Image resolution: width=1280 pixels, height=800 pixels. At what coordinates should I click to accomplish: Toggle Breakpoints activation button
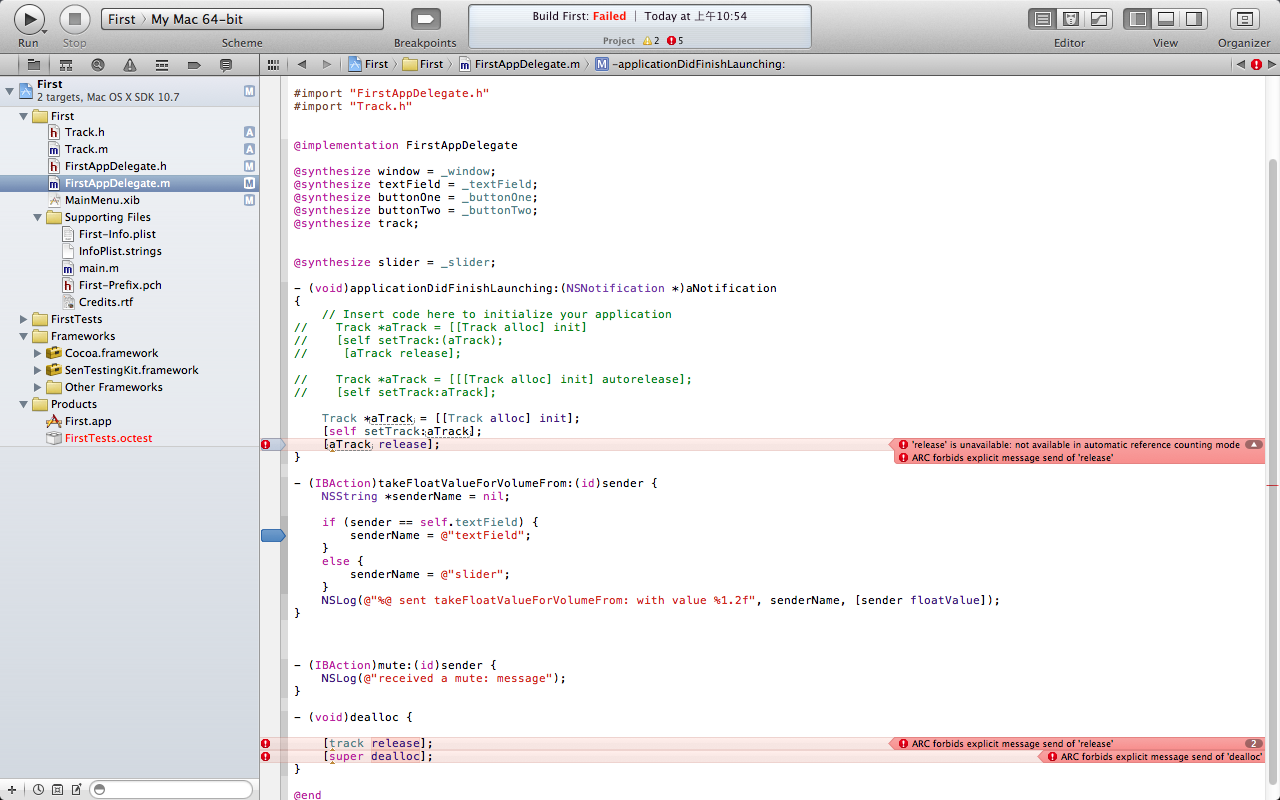tap(425, 19)
